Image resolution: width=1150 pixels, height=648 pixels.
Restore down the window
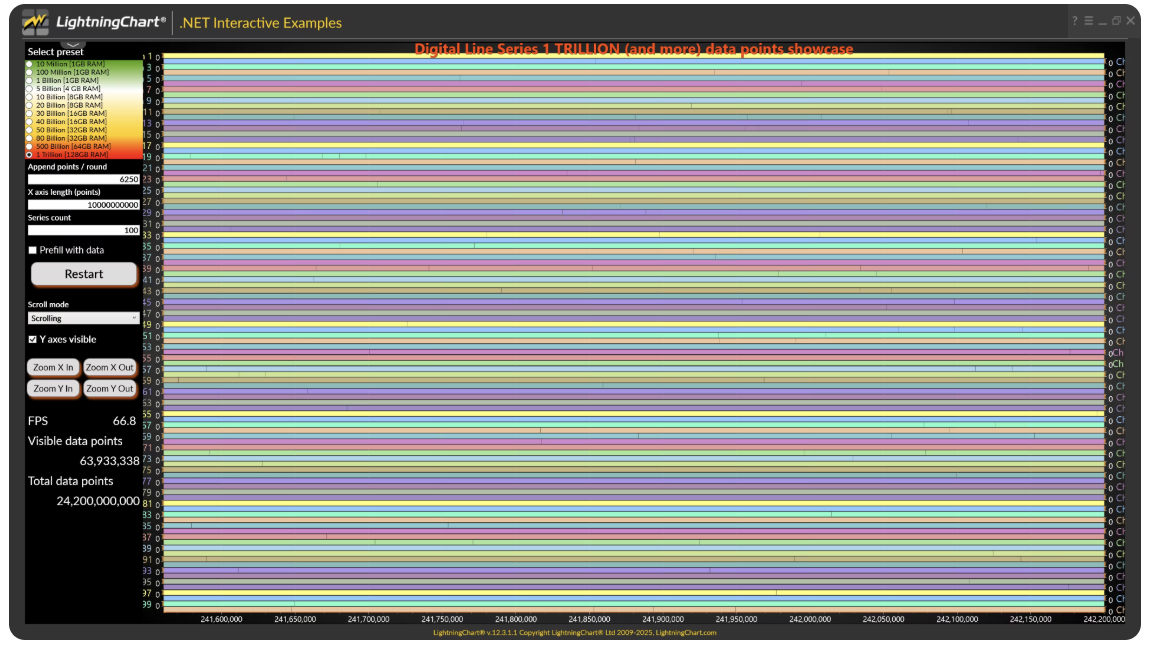pos(1116,21)
